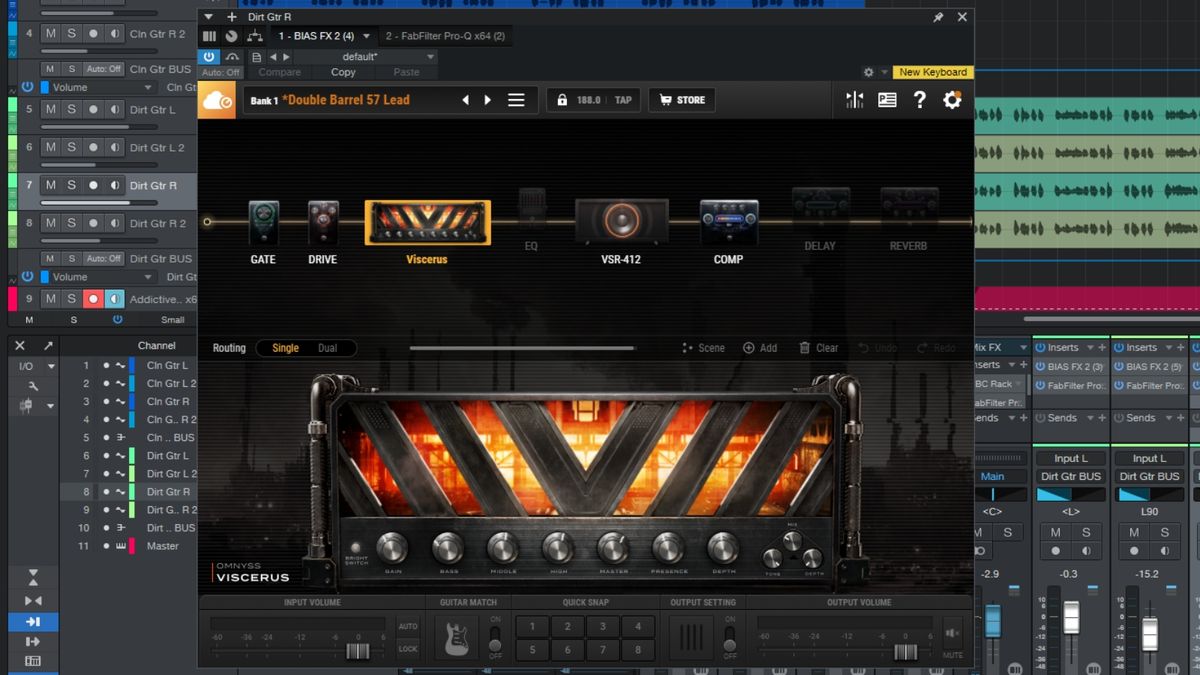The width and height of the screenshot is (1200, 675).
Task: Mute the Dirt Gtr R track
Action: point(50,185)
